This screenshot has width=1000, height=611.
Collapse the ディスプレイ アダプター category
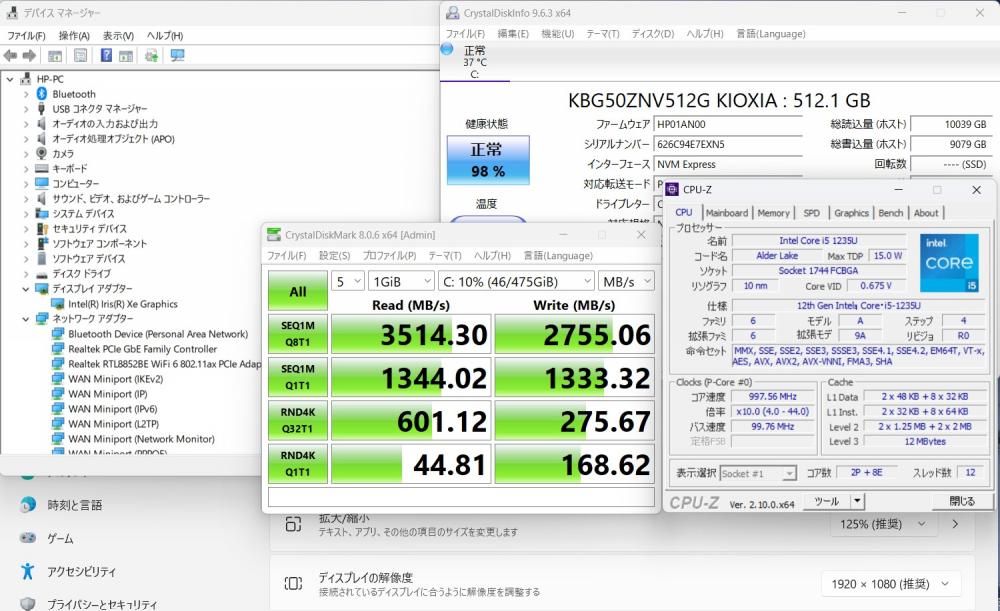click(26, 289)
